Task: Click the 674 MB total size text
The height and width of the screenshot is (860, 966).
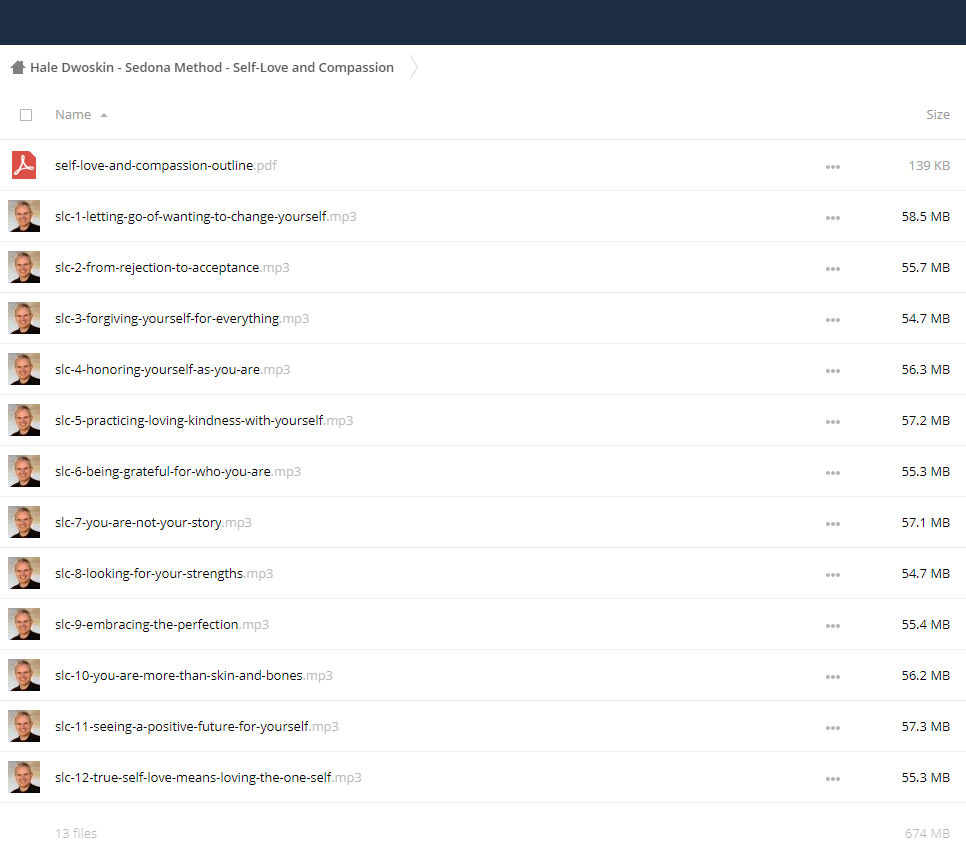Action: pyautogui.click(x=927, y=834)
